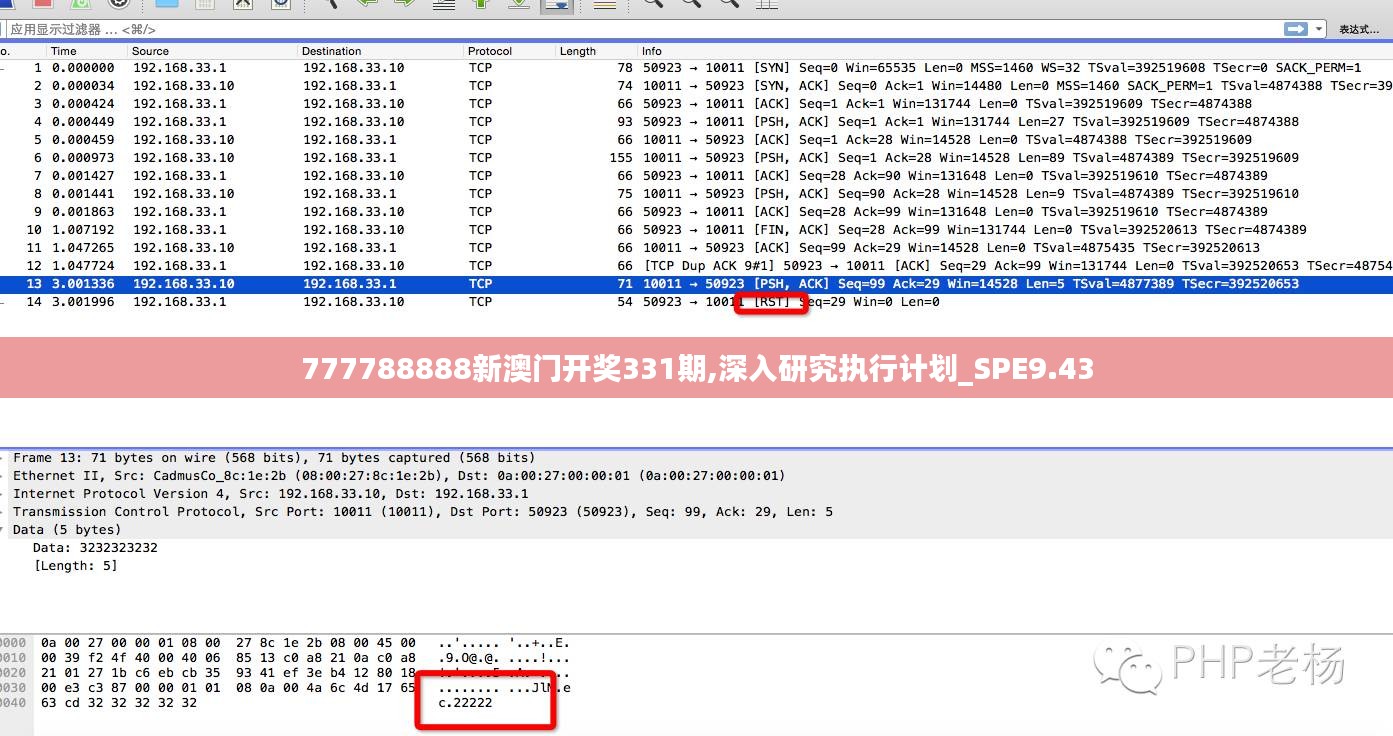
Task: Click the capture options gear icon
Action: (118, 4)
